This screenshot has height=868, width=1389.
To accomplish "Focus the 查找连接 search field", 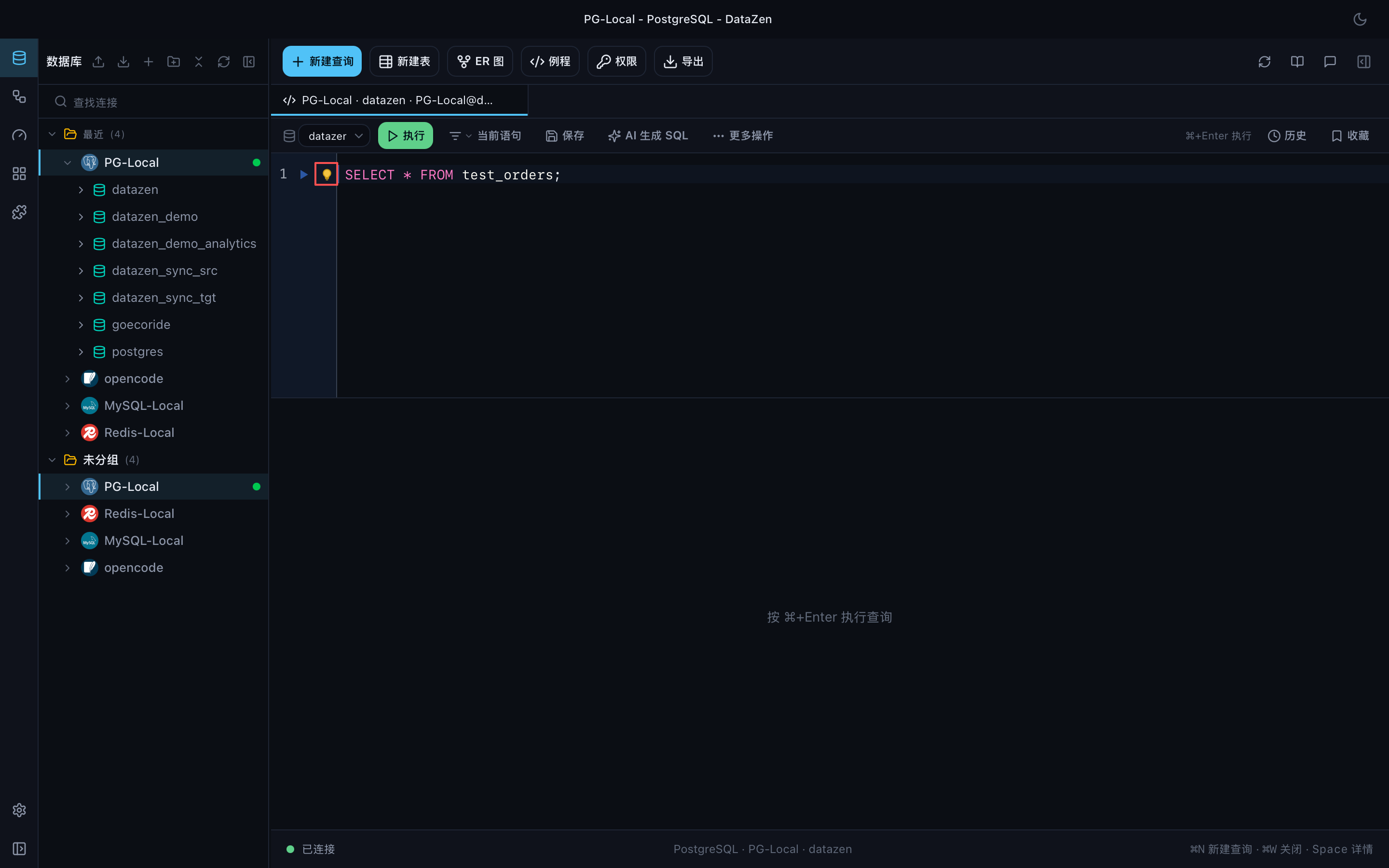I will (x=154, y=102).
